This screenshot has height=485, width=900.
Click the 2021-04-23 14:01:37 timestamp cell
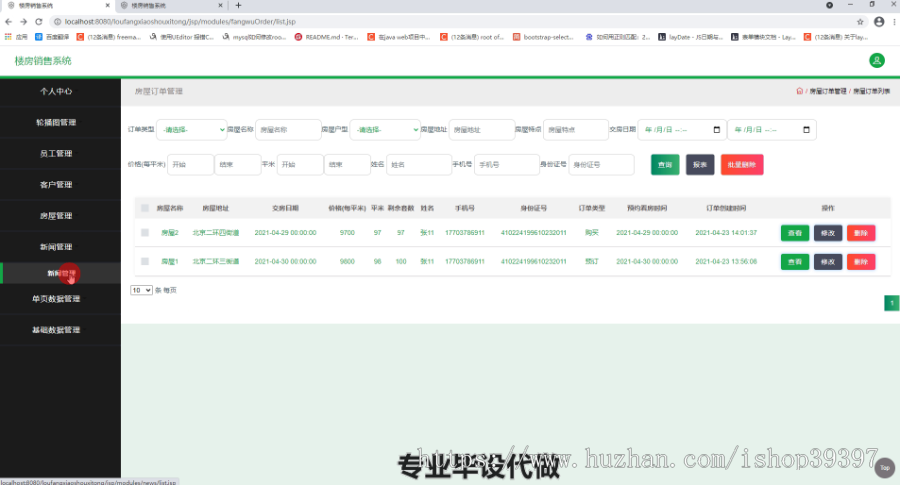click(726, 232)
